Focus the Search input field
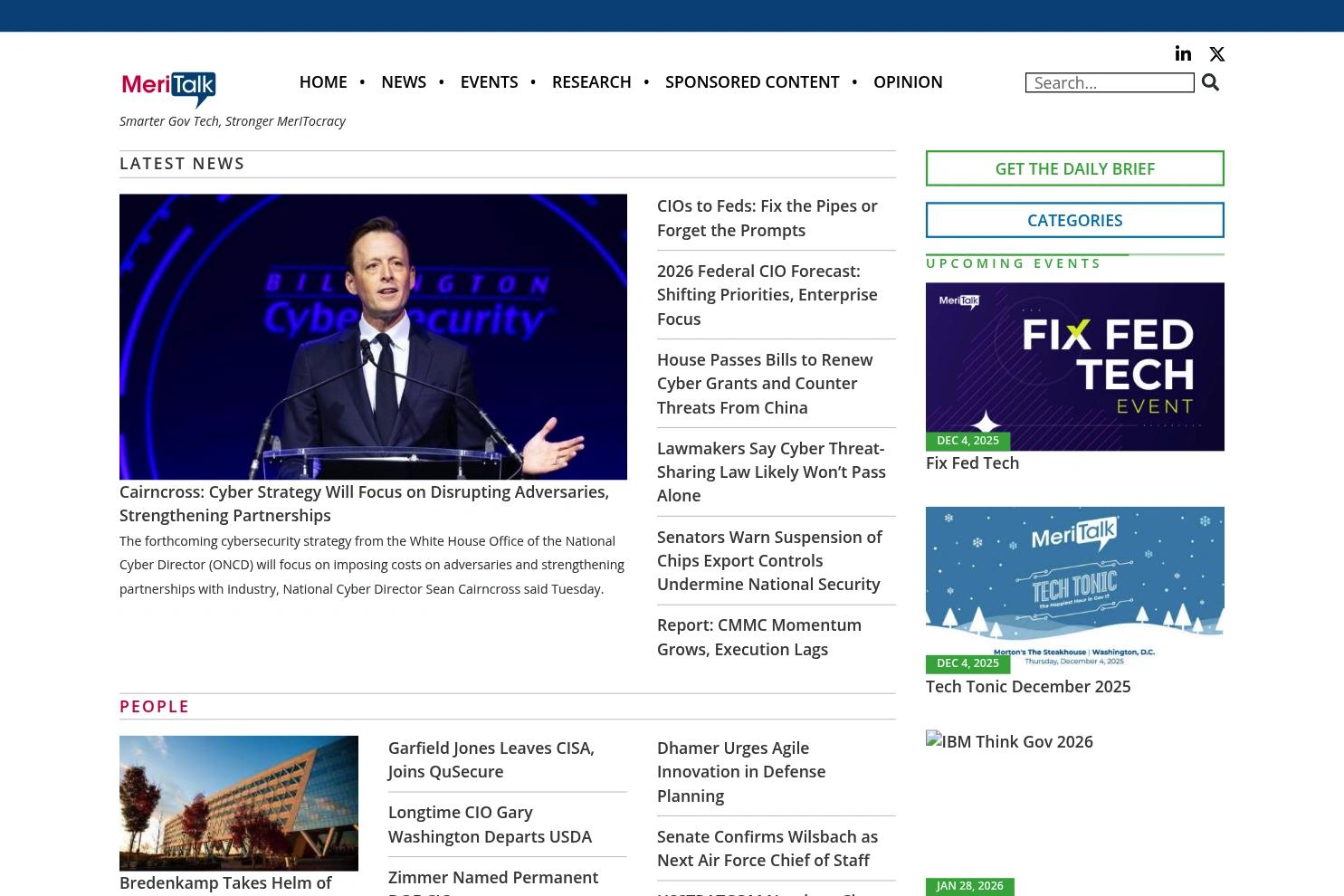1344x896 pixels. [x=1110, y=82]
